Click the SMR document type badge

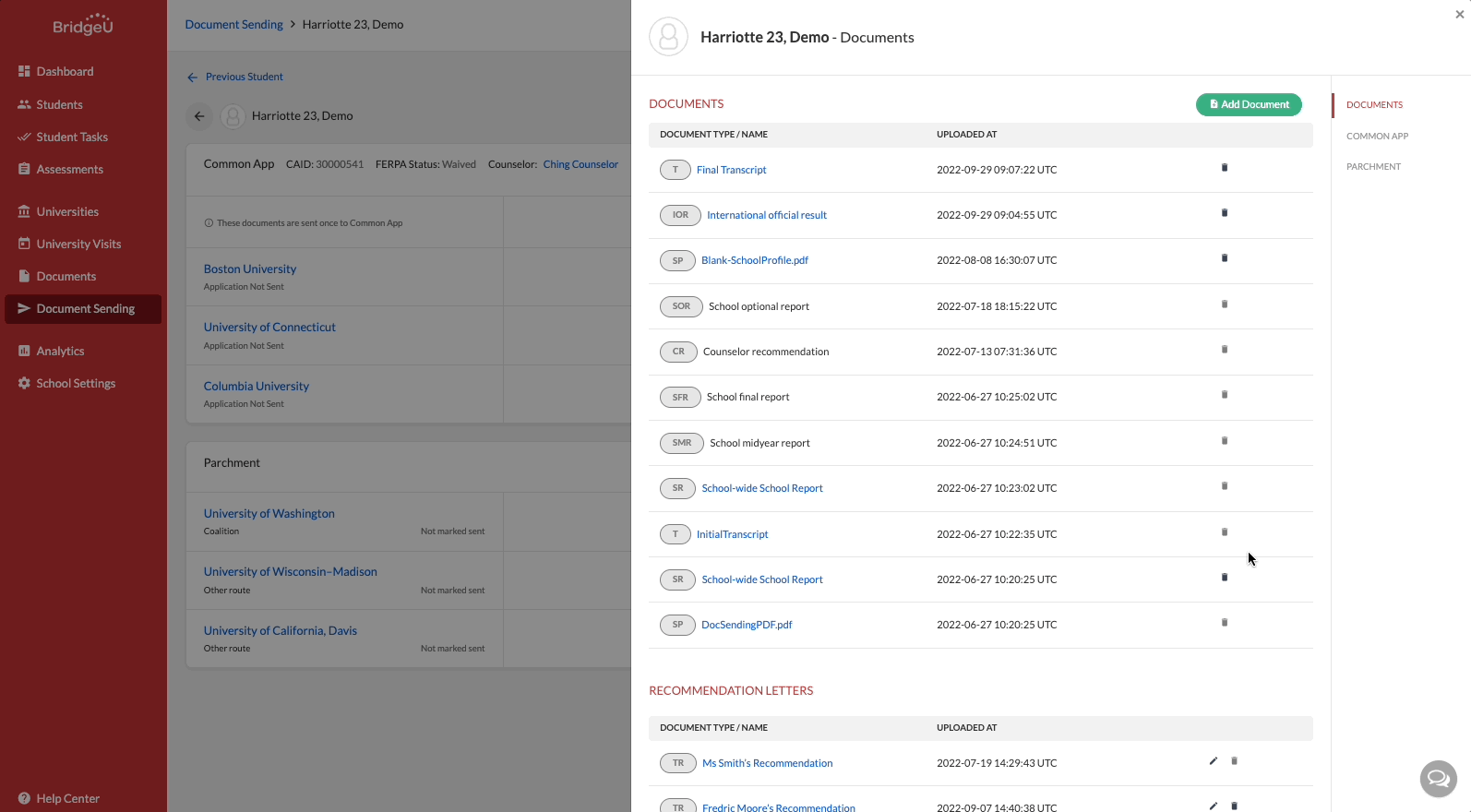682,443
